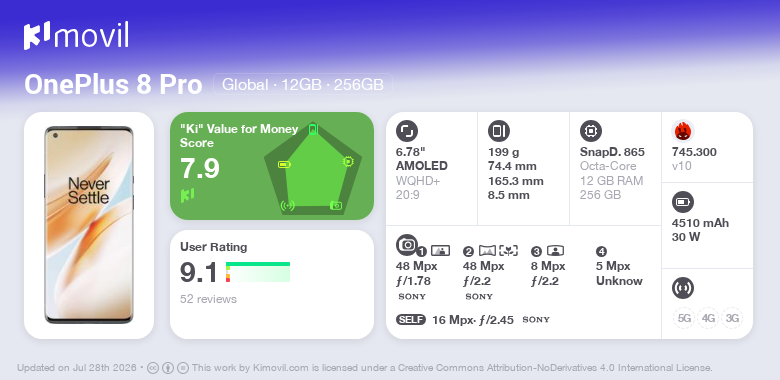Click the phone dimensions icon
The image size is (780, 380).
pyautogui.click(x=499, y=131)
